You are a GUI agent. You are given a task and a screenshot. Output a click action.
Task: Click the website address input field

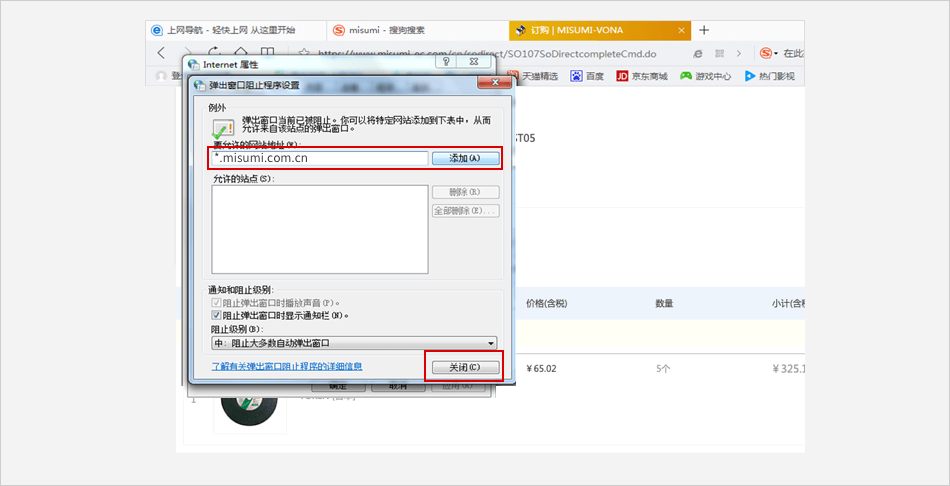(318, 158)
